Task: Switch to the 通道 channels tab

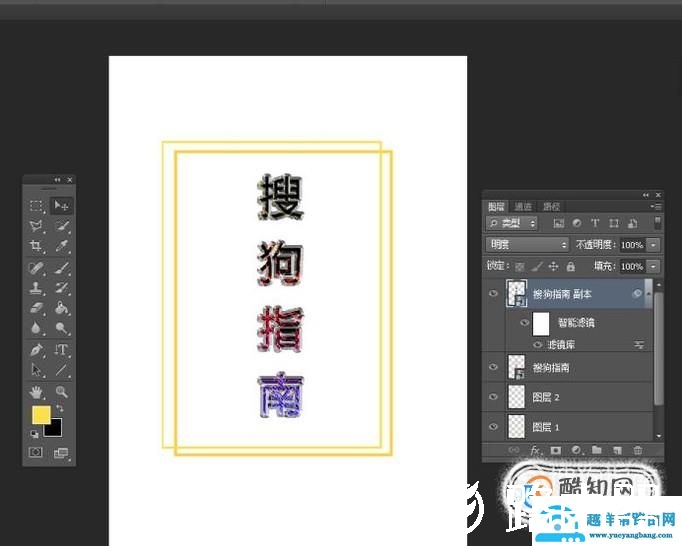Action: point(523,207)
